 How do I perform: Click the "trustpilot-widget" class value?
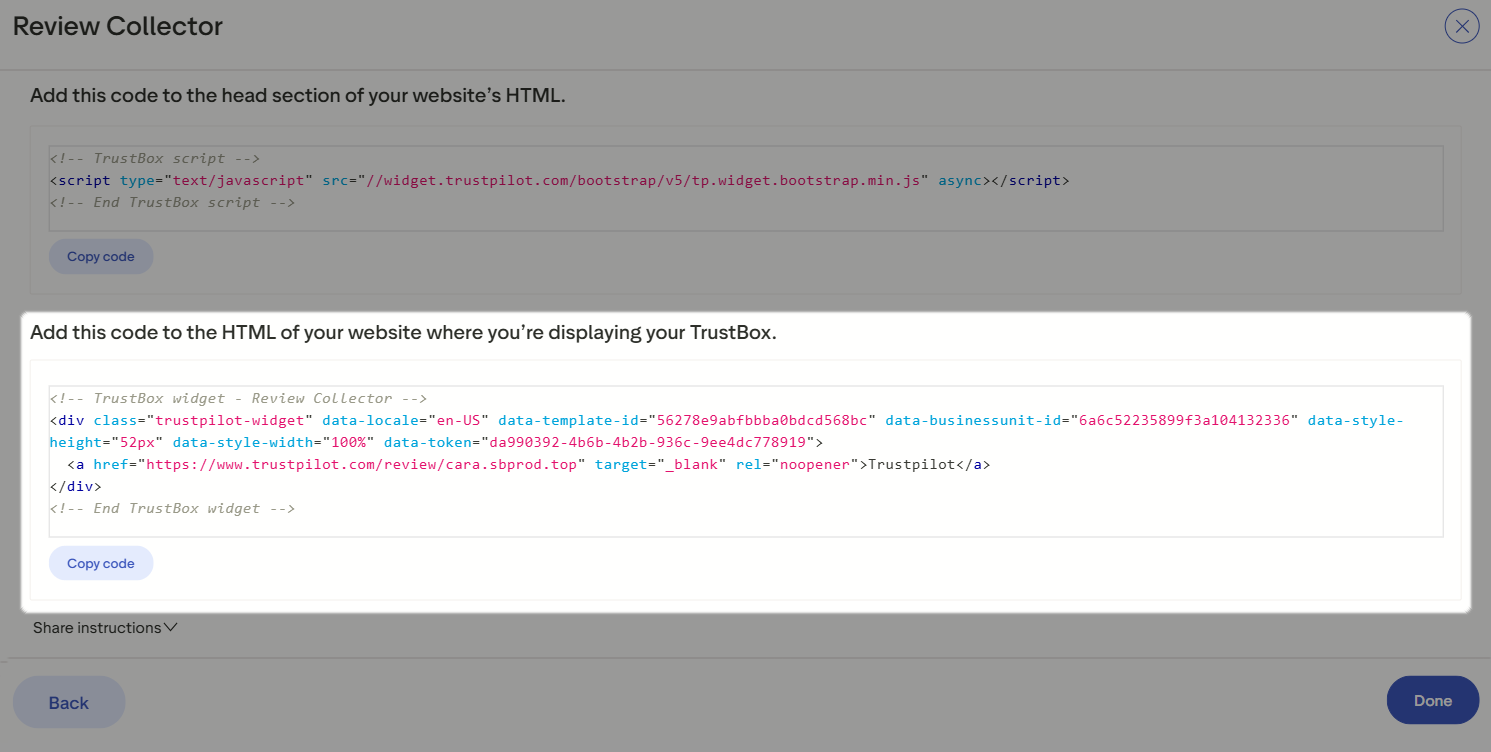[x=230, y=420]
